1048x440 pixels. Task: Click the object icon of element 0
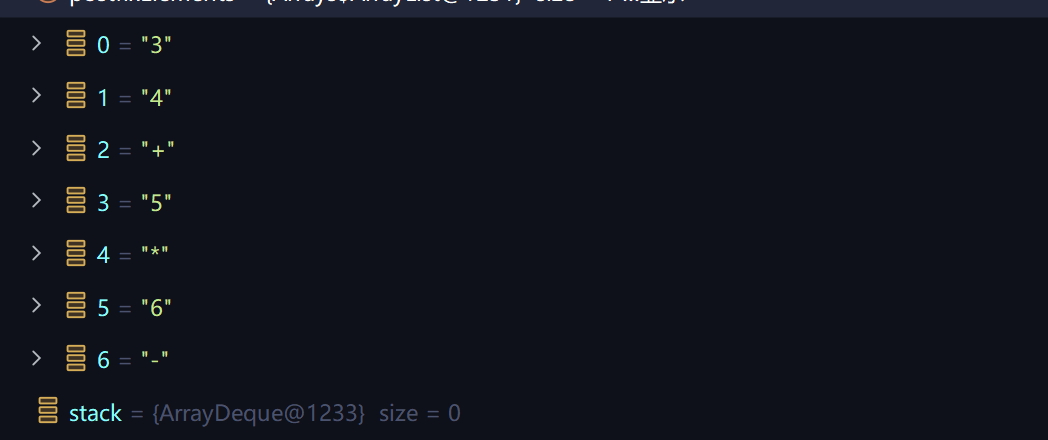[76, 43]
